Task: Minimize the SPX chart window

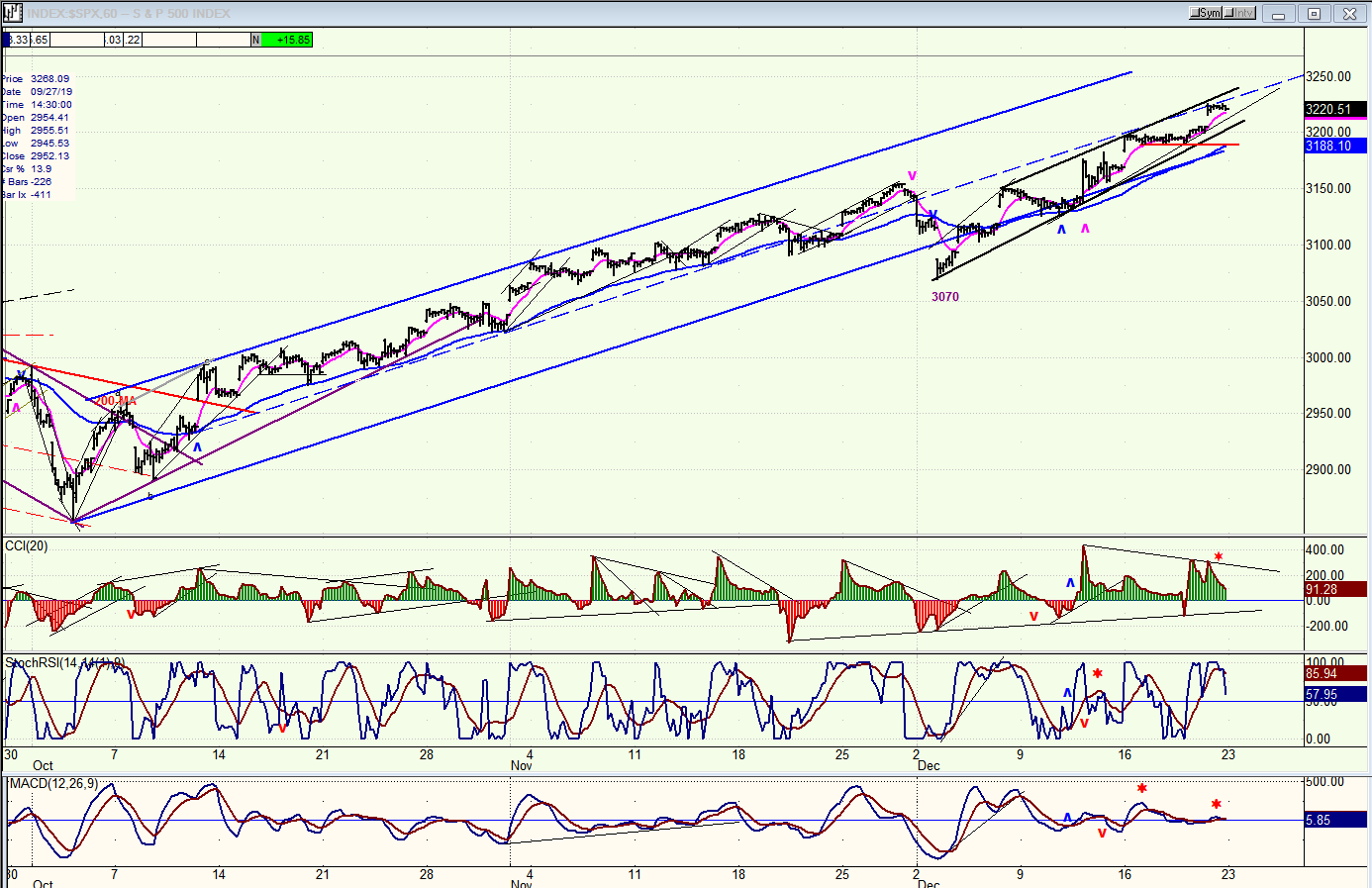Action: click(x=1279, y=14)
